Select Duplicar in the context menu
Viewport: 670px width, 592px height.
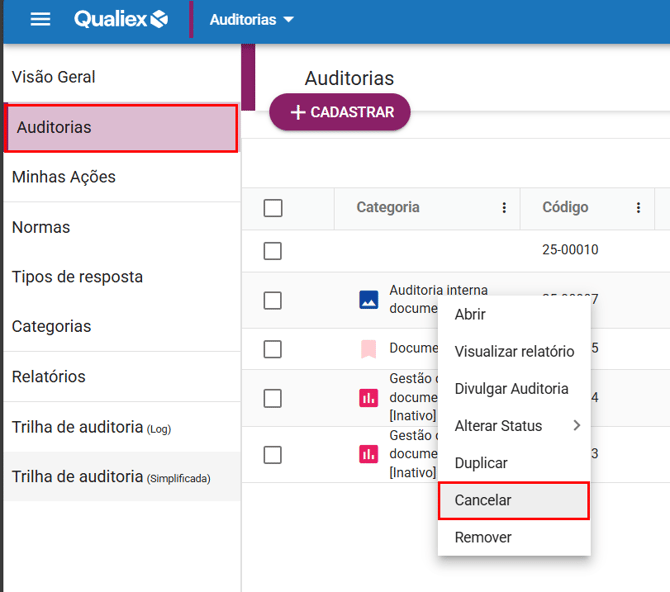pos(481,463)
